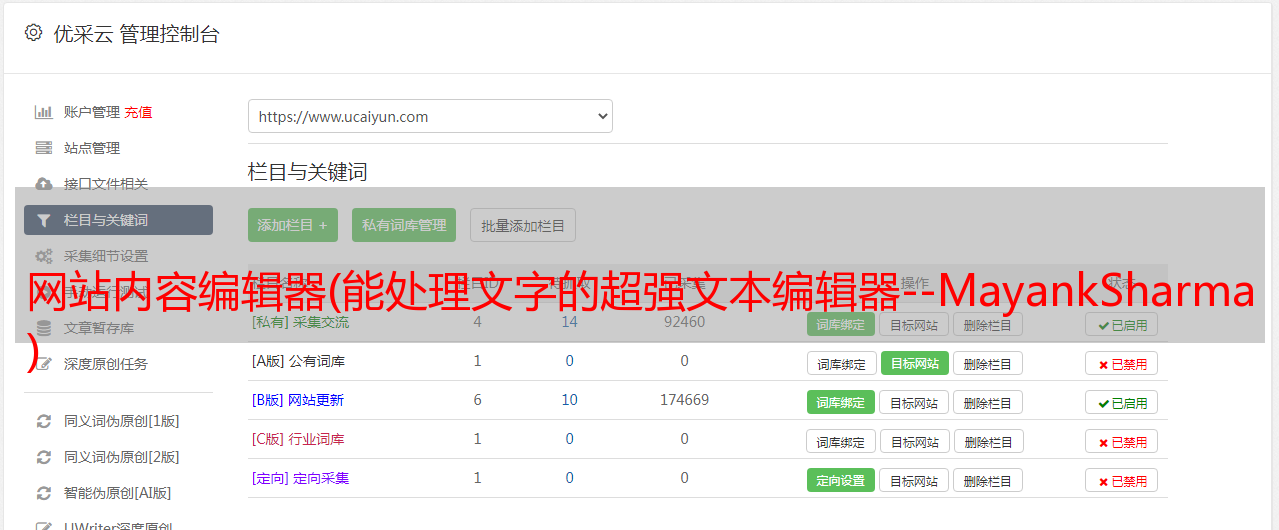
Task: Open UWriter深度原创 in the sidebar
Action: point(118,525)
